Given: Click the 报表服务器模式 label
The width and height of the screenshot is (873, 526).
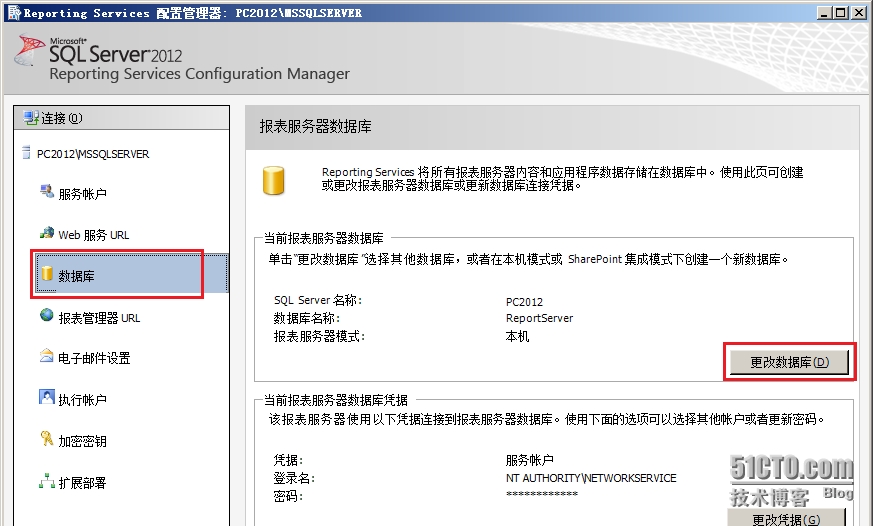Looking at the screenshot, I should click(319, 336).
